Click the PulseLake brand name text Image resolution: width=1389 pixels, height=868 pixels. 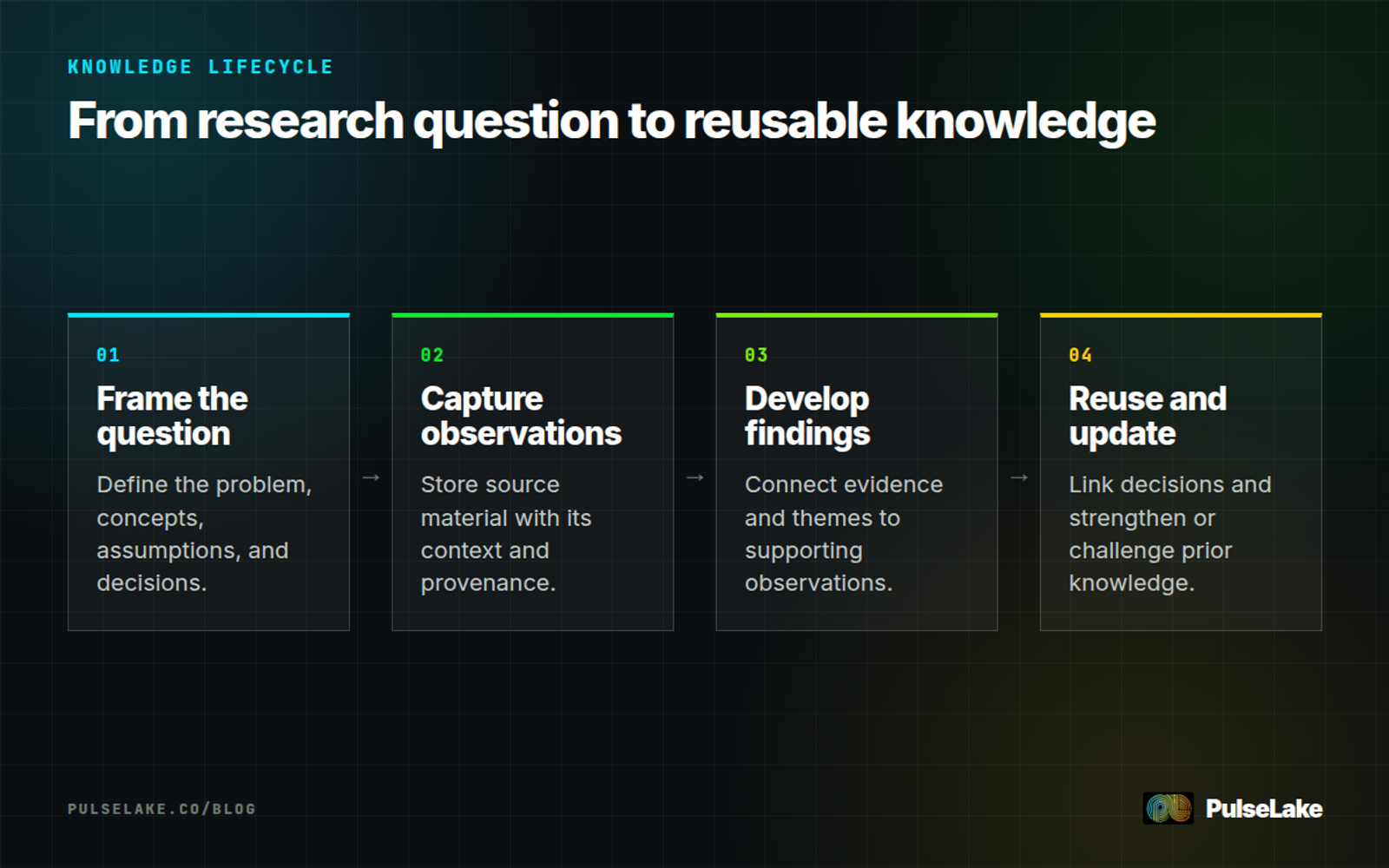1264,809
